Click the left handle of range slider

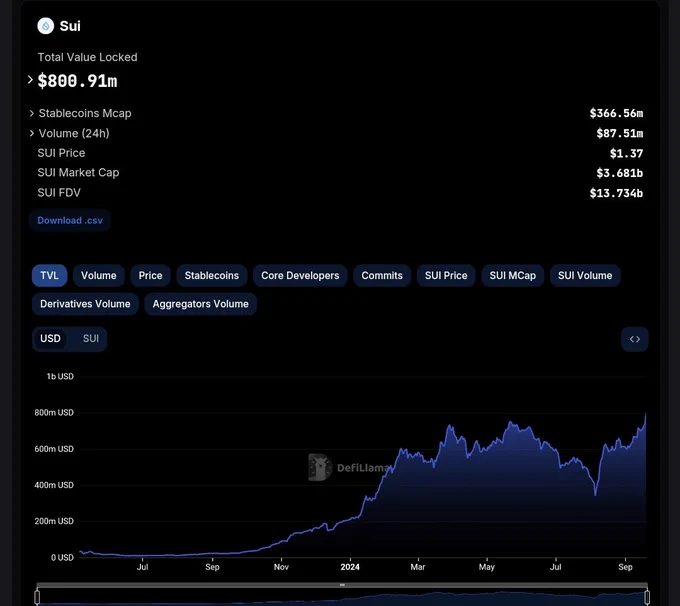pos(37,597)
